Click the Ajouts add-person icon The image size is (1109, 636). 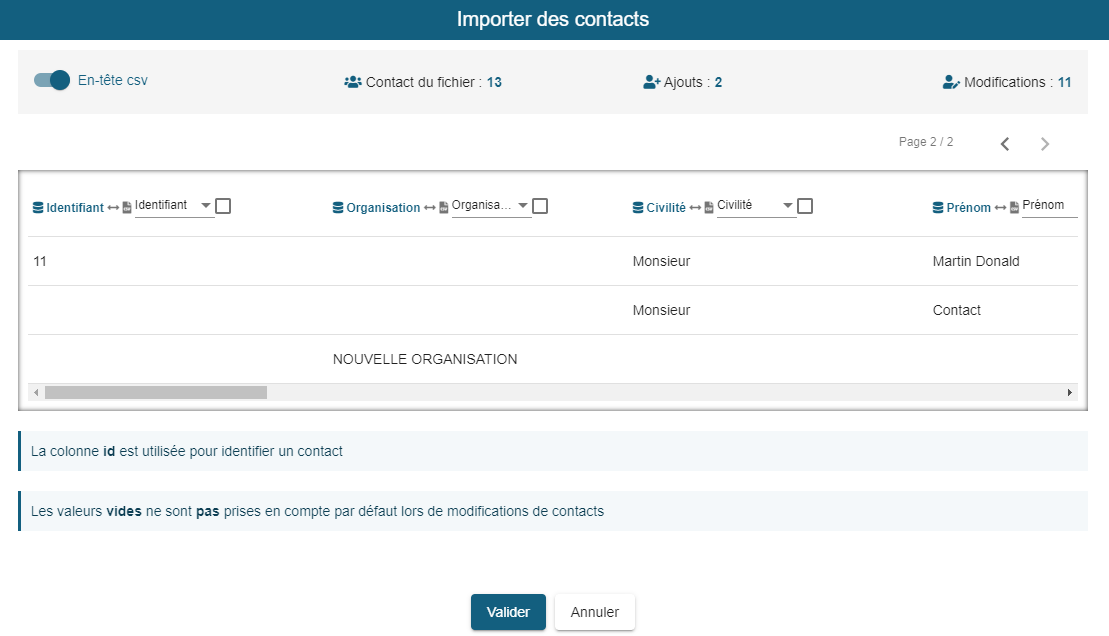pyautogui.click(x=651, y=83)
